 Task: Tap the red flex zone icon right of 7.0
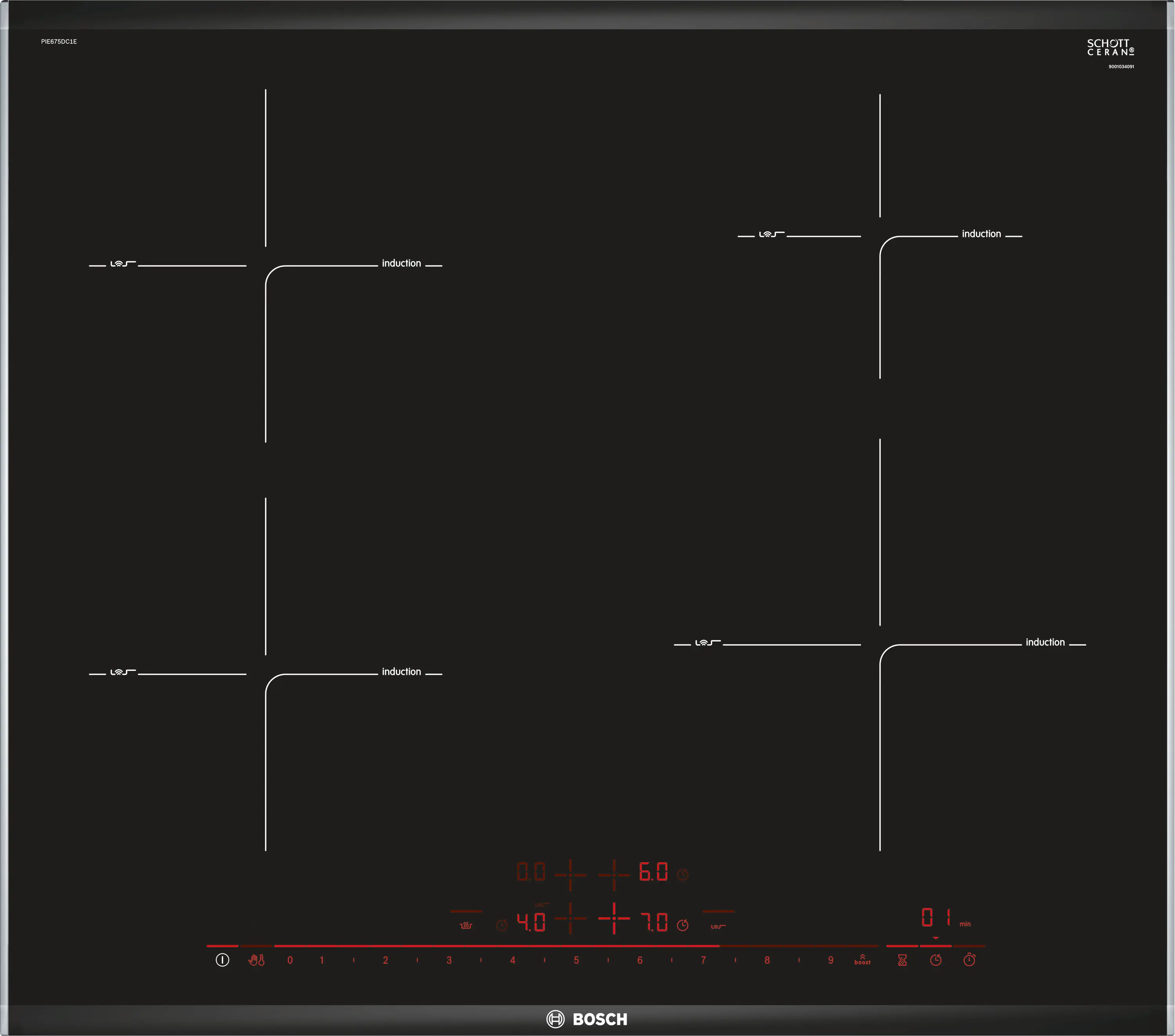718,926
